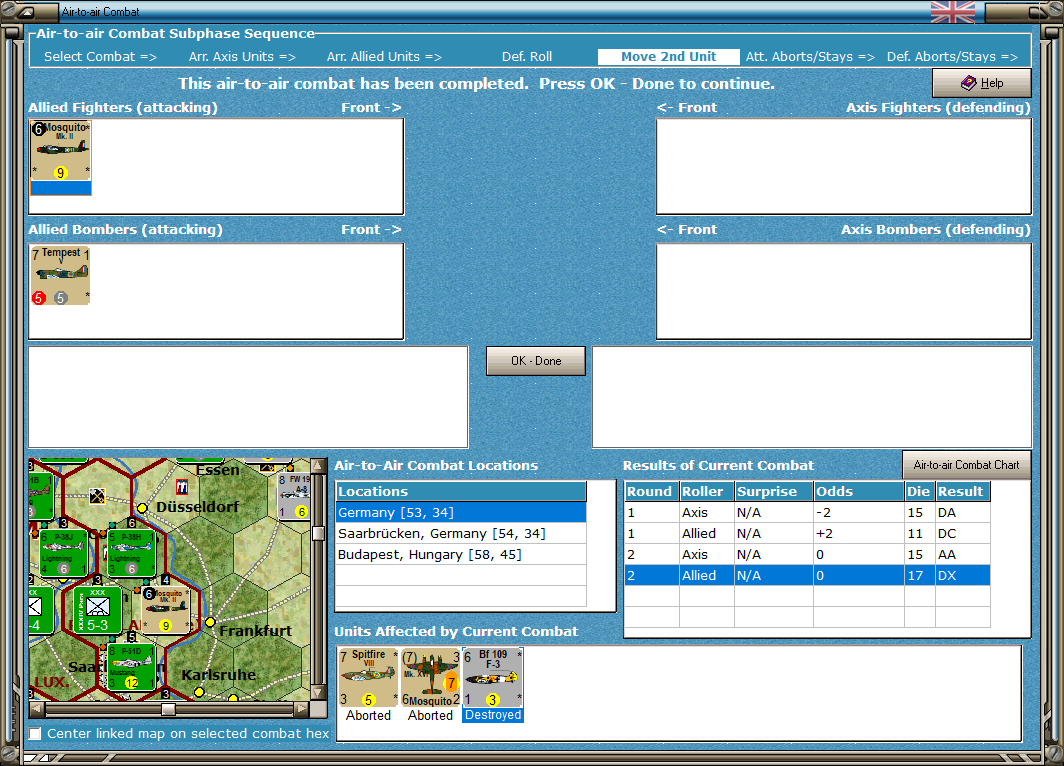The width and height of the screenshot is (1064, 766).
Task: Click the map horizontal scrollbar right arrow
Action: coord(301,709)
